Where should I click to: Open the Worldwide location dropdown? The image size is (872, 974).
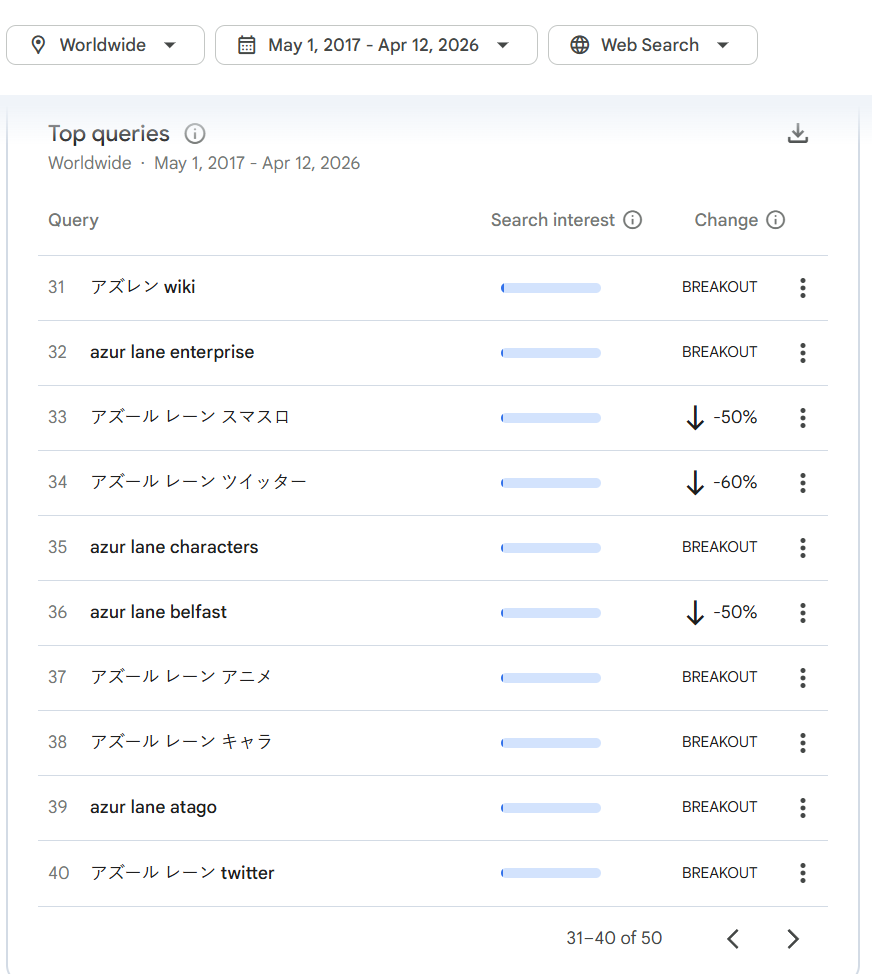105,45
